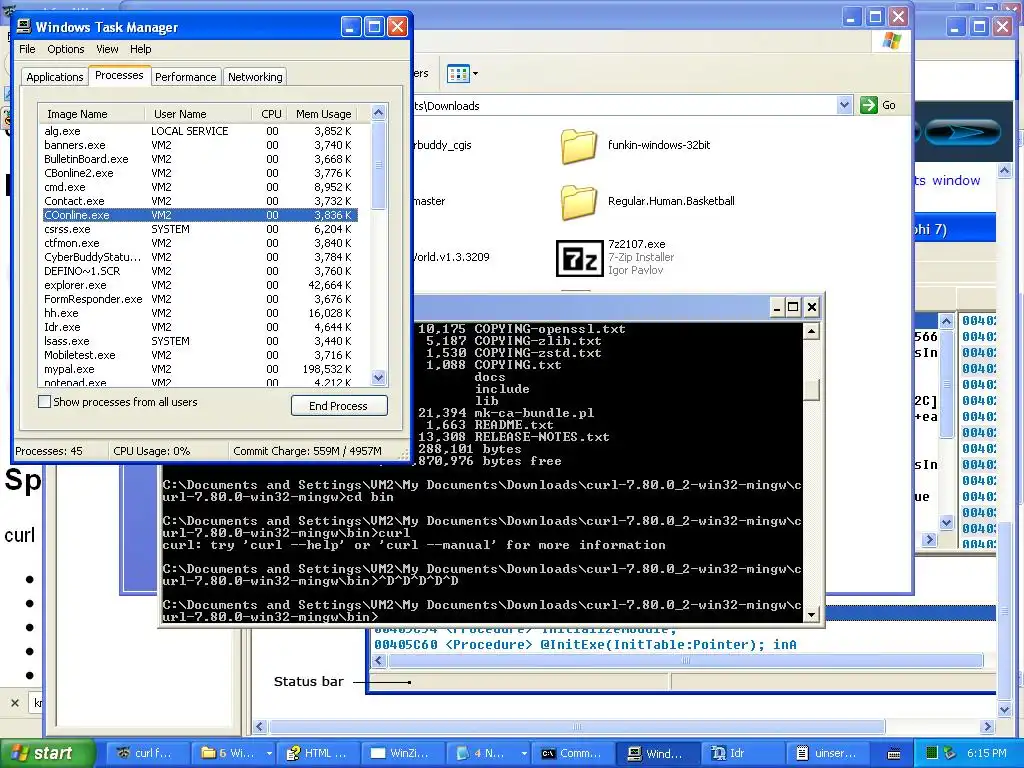Select the Mobiletest.exe process row
Viewport: 1024px width, 768px height.
(x=200, y=355)
